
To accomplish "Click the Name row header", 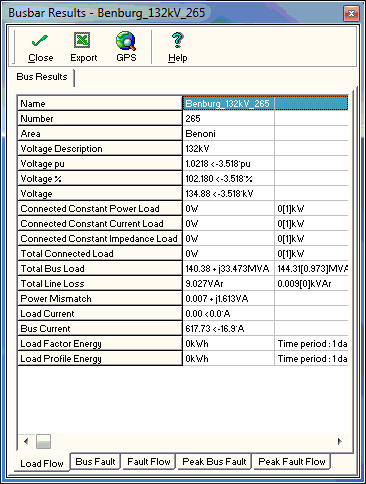I will point(100,103).
